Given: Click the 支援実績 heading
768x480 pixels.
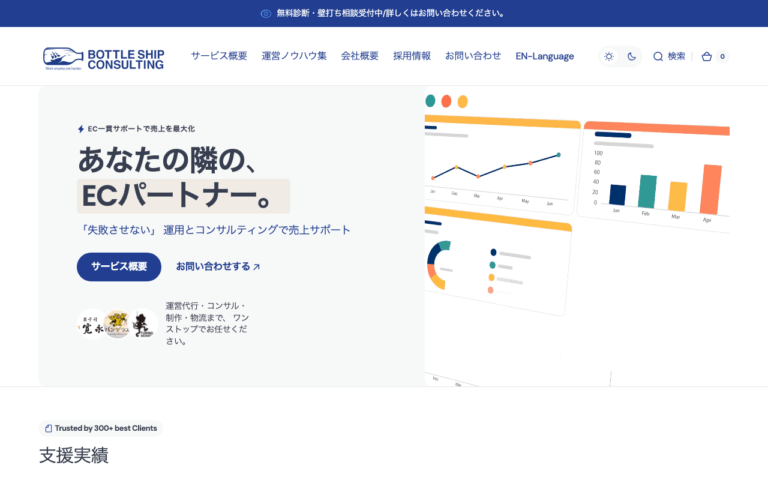Looking at the screenshot, I should point(73,455).
